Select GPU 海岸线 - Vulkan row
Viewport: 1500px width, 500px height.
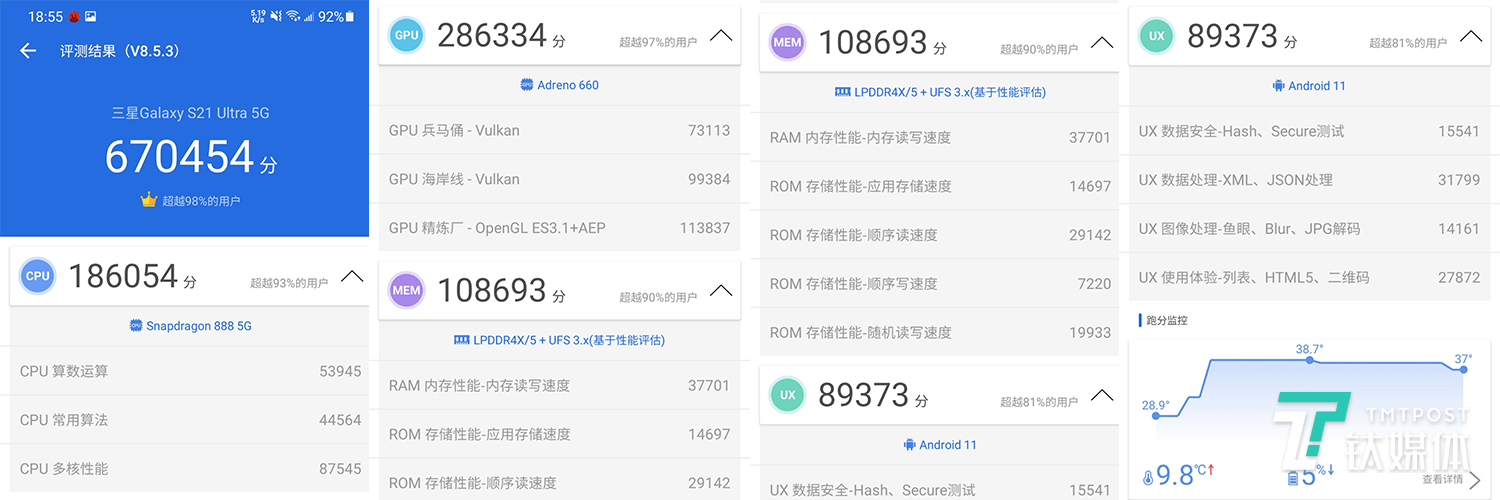559,179
